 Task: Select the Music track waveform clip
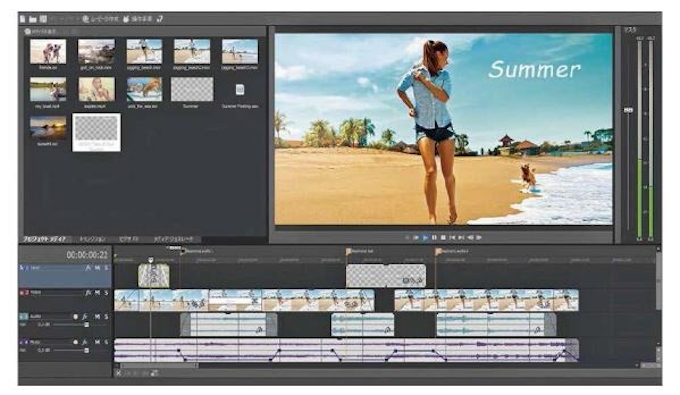[x=346, y=350]
